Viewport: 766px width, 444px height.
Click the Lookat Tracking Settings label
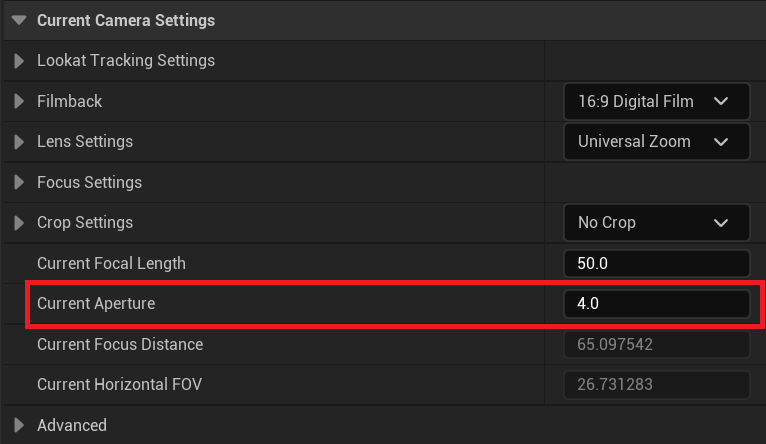click(x=126, y=61)
